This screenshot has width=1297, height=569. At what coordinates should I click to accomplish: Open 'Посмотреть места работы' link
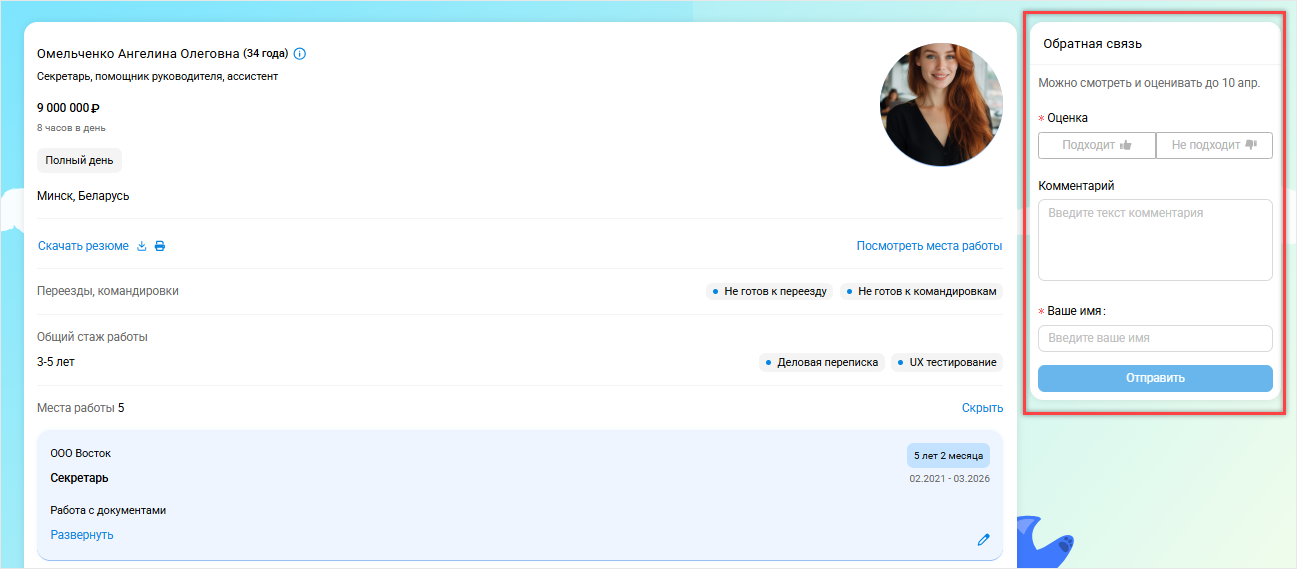click(x=929, y=246)
